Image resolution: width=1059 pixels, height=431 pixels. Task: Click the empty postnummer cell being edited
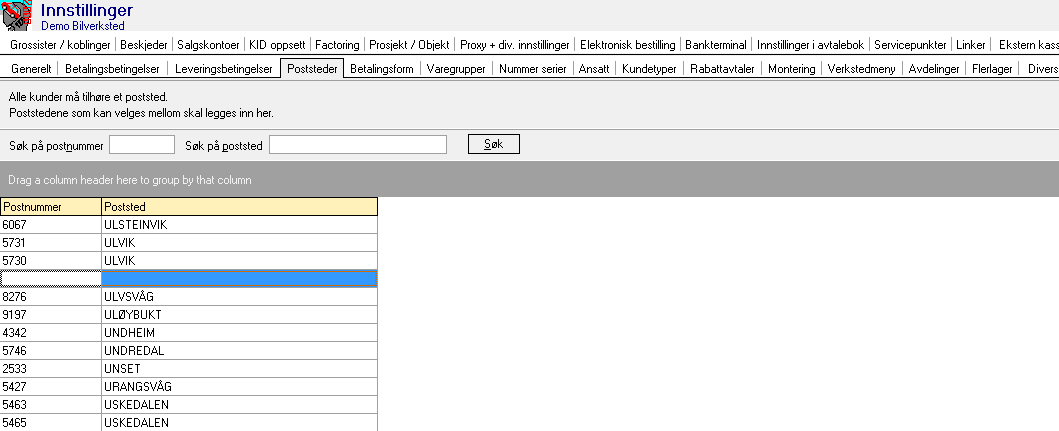(51, 278)
